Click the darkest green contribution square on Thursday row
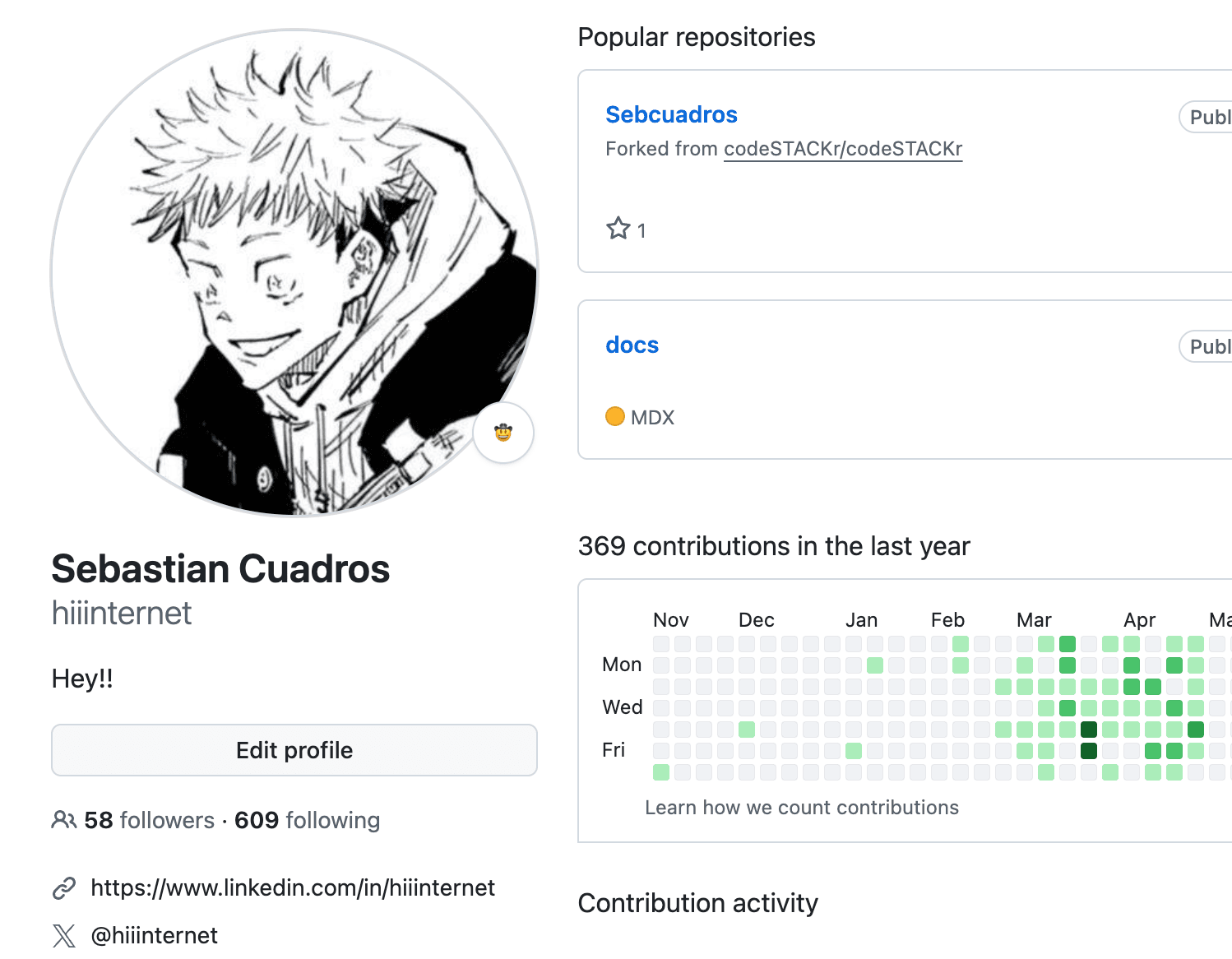The height and width of the screenshot is (959, 1232). click(1089, 729)
